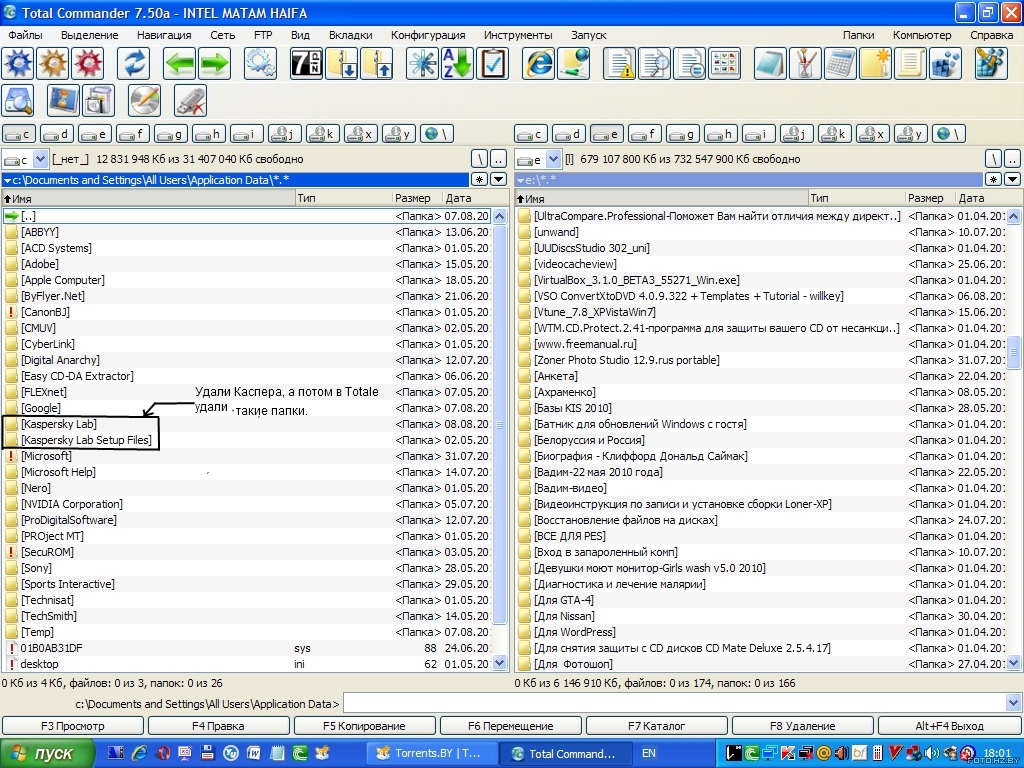Click the Alt+F4 Выход button
The height and width of the screenshot is (768, 1024).
coord(950,726)
